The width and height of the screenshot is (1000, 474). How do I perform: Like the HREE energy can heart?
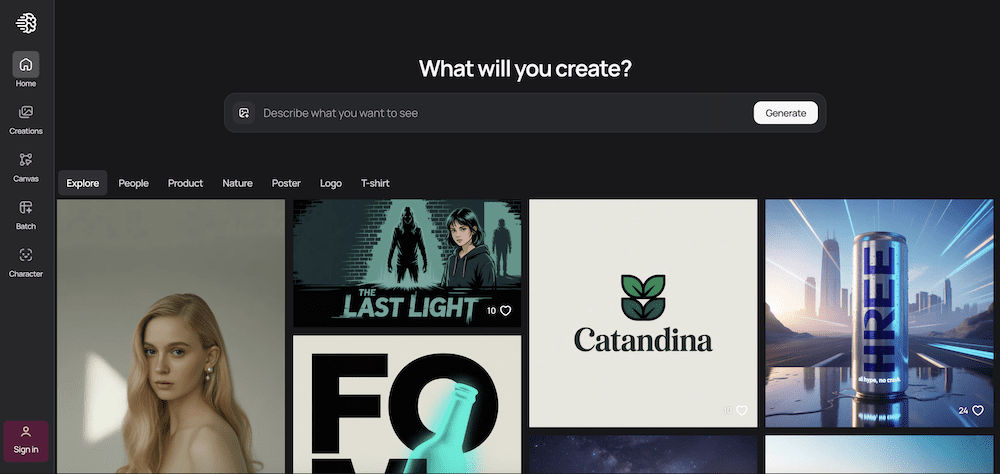click(x=978, y=410)
